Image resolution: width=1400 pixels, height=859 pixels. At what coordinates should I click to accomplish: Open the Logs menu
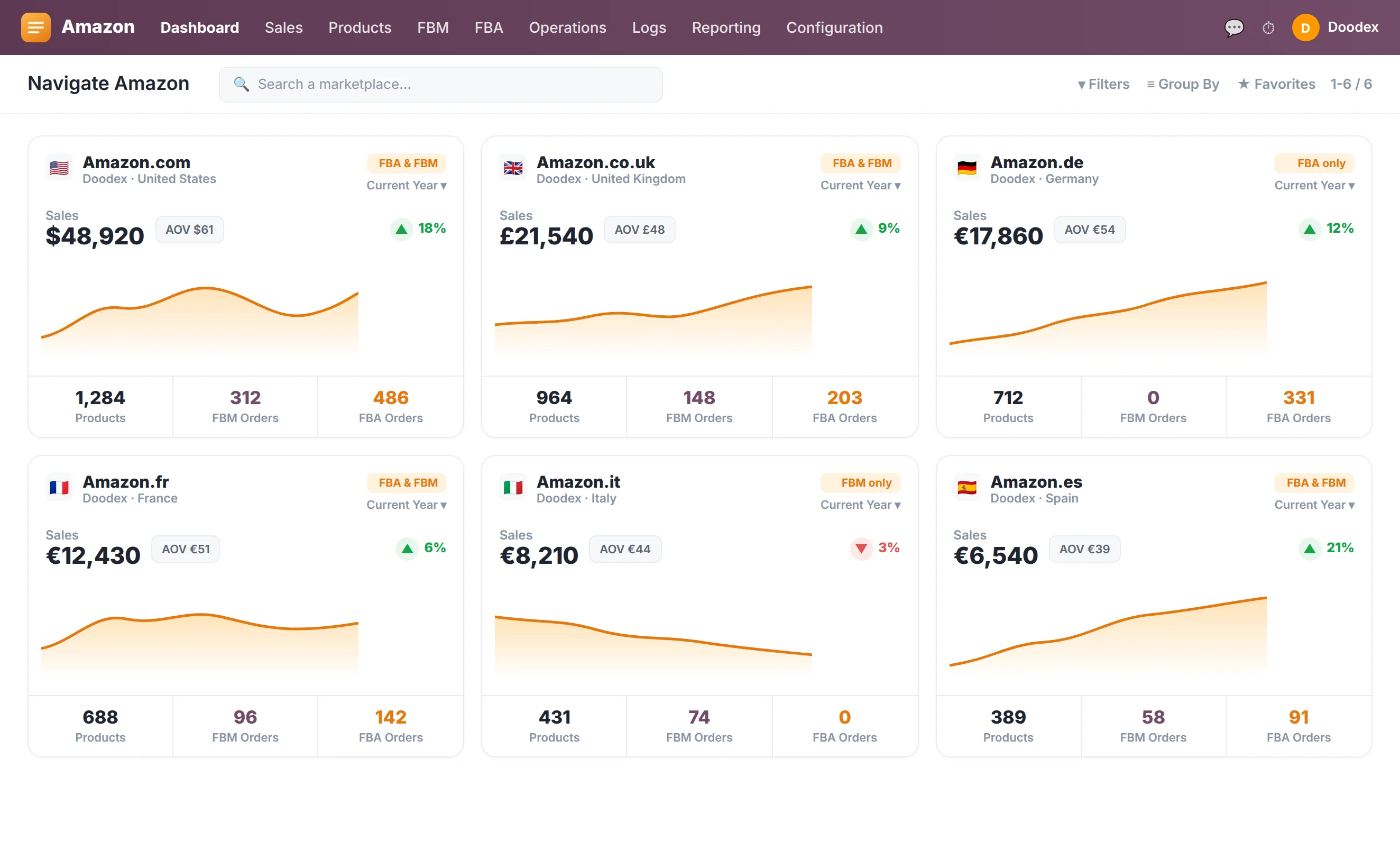point(649,28)
